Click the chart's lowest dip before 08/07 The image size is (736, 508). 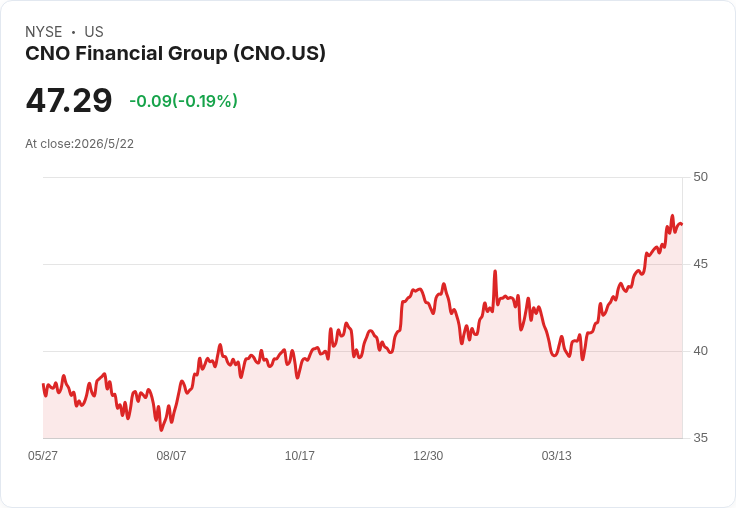pyautogui.click(x=161, y=429)
